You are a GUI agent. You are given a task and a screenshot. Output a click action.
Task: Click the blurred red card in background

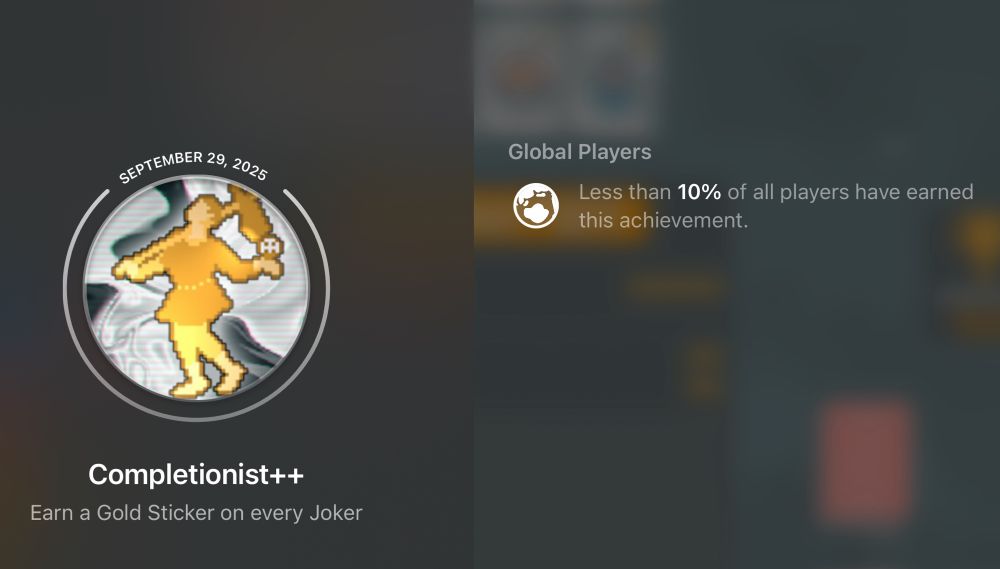tap(865, 461)
